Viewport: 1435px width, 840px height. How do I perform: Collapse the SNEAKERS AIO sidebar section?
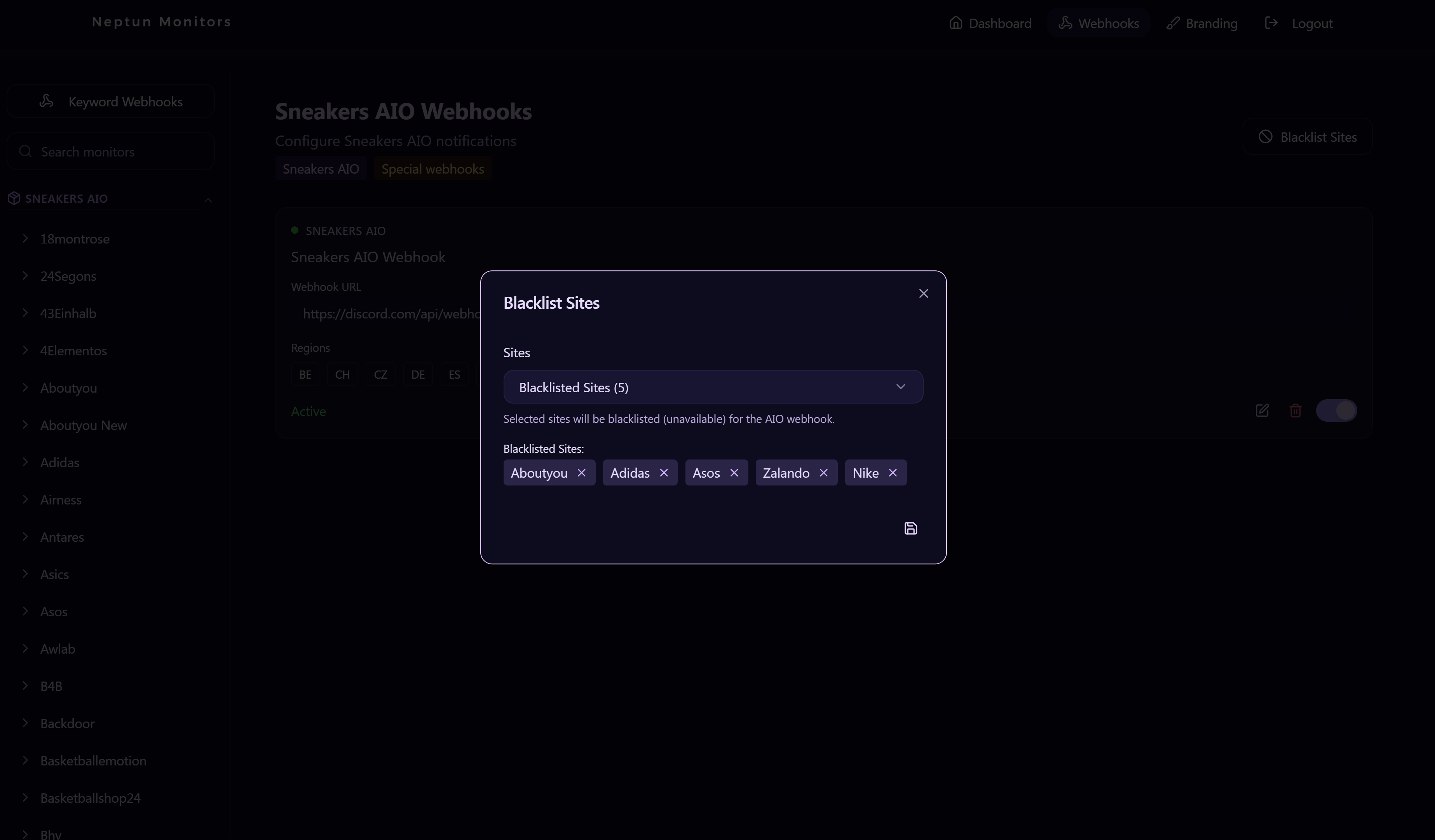(208, 200)
